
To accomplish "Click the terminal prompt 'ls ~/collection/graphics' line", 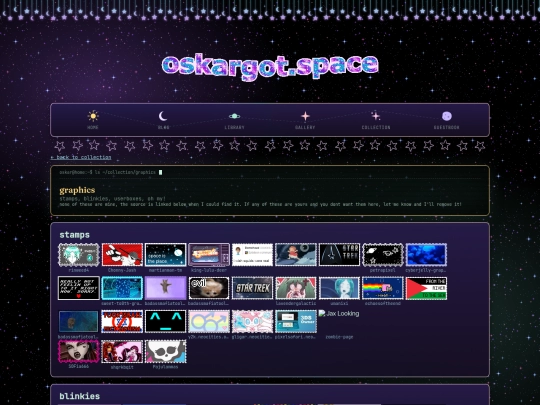I will tap(107, 172).
